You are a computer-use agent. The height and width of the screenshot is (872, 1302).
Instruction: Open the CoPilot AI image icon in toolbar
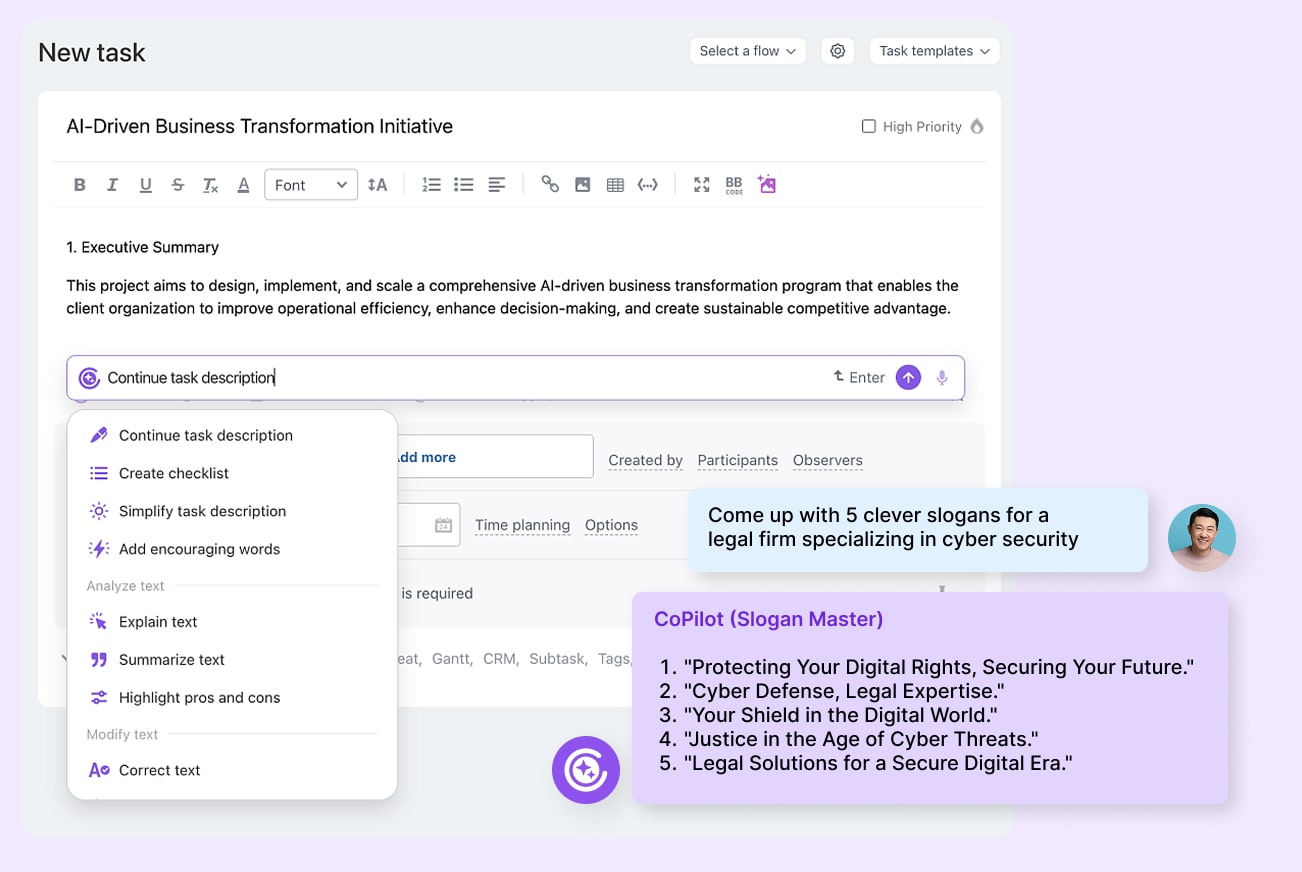click(x=767, y=184)
